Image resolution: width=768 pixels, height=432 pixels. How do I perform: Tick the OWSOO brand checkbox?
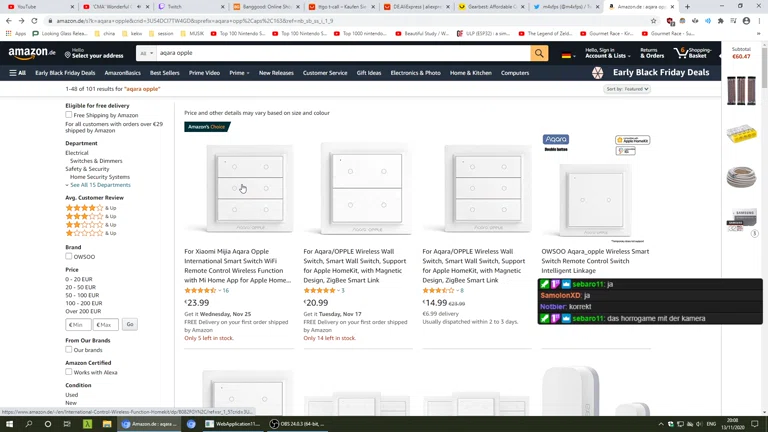click(69, 256)
